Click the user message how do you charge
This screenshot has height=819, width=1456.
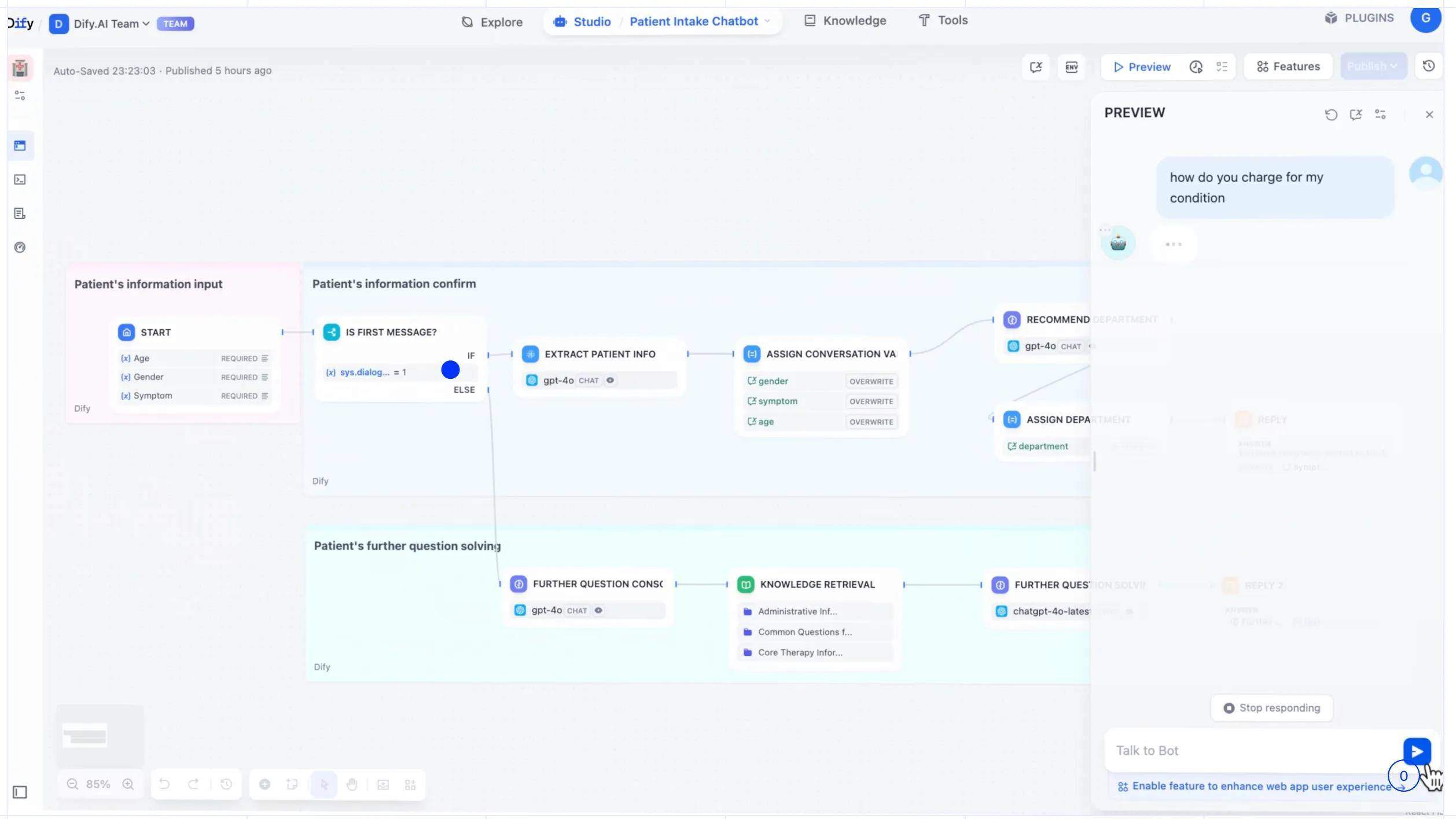1275,188
